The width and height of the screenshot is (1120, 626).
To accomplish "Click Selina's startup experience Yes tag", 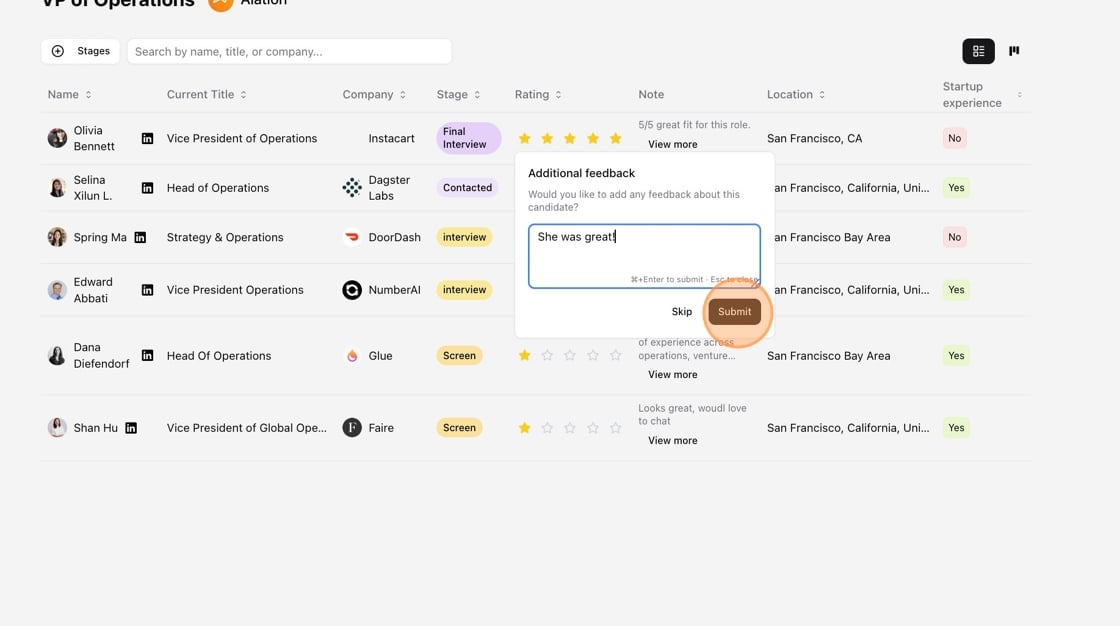I will (956, 188).
